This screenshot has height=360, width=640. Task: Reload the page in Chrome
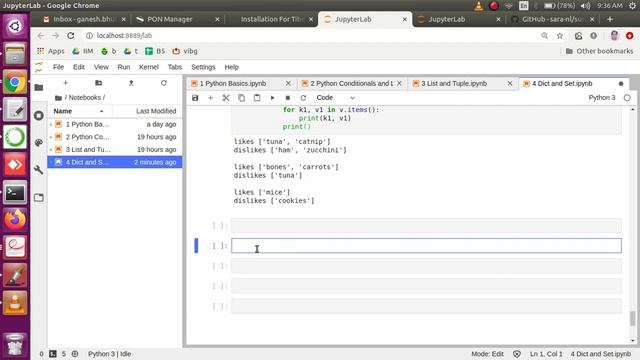coord(71,36)
